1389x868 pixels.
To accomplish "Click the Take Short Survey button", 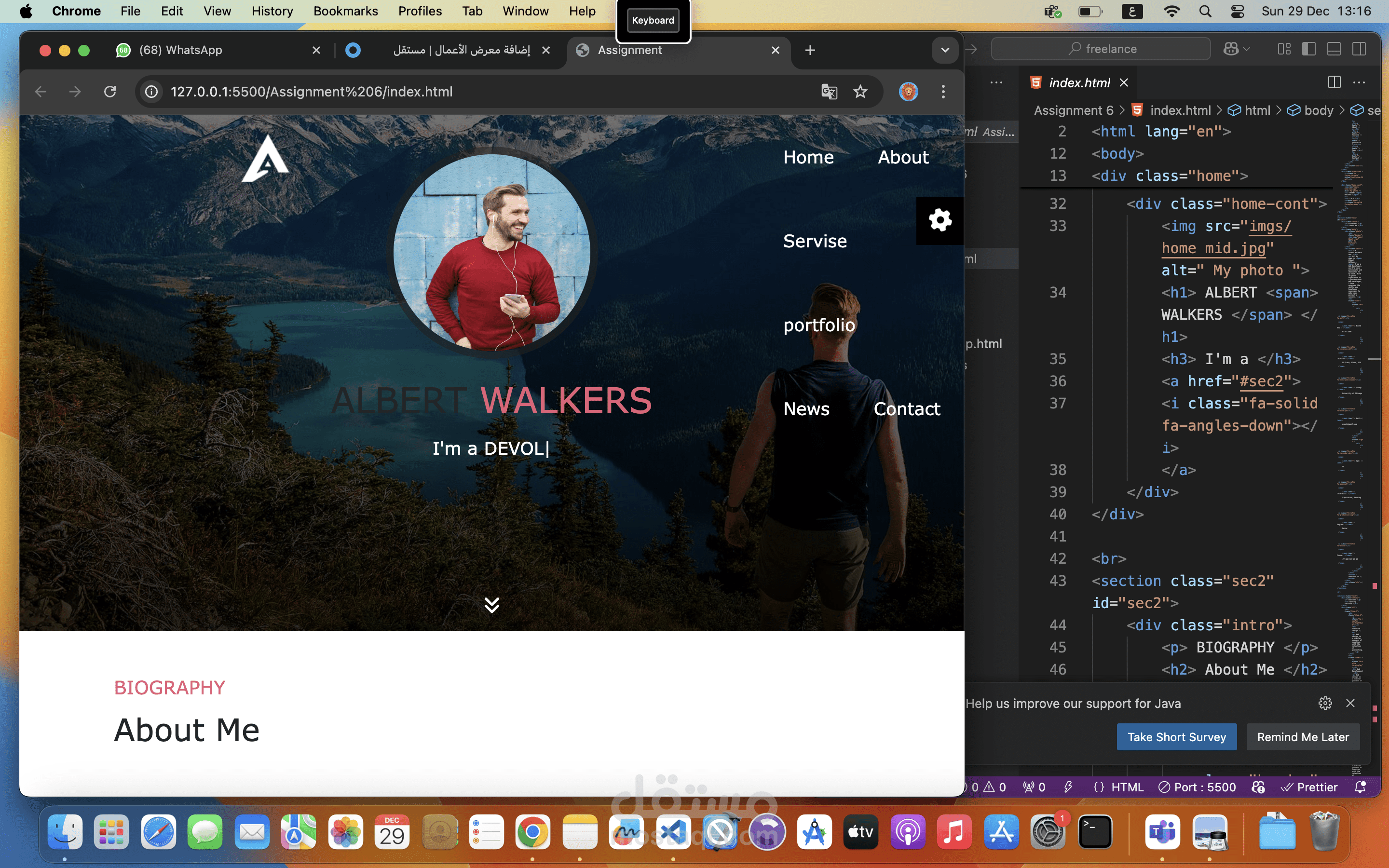I will [x=1177, y=737].
